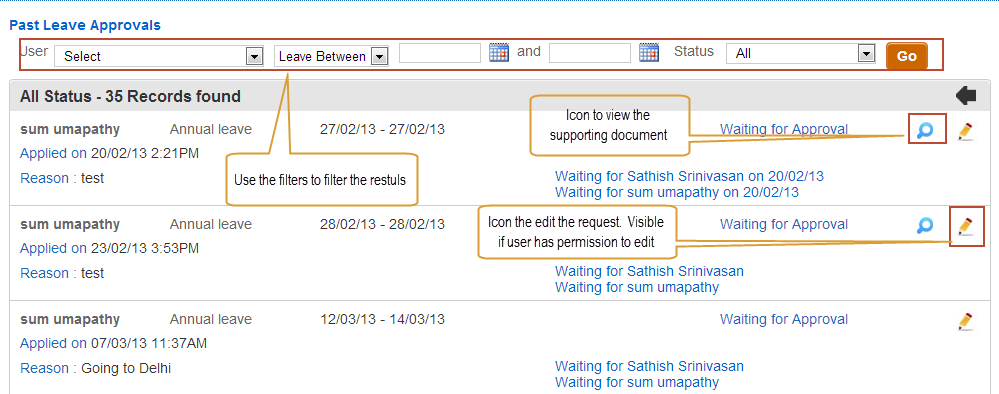The height and width of the screenshot is (394, 999).
Task: Click Waiting for Approval on first record
Action: [784, 129]
